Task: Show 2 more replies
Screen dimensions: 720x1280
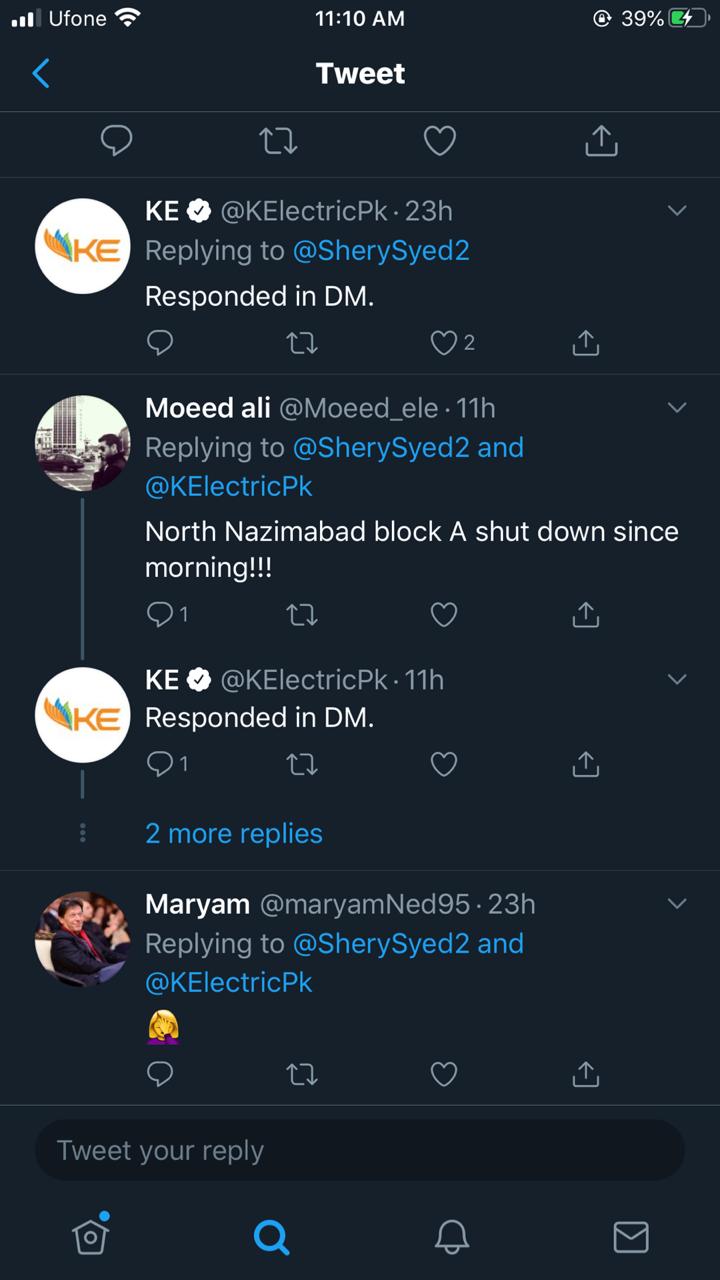Action: click(x=234, y=833)
